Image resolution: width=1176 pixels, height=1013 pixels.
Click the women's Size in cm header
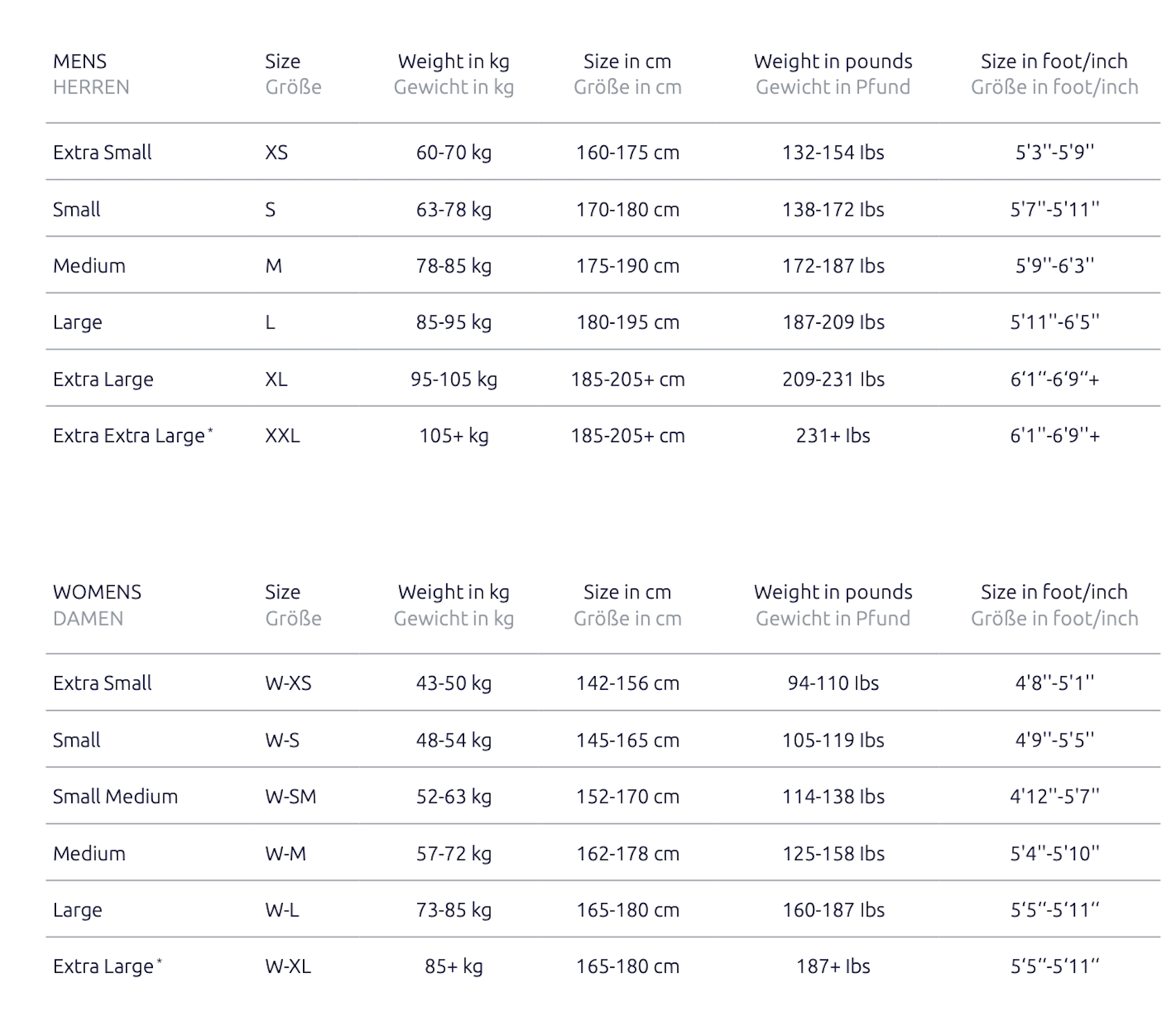tap(627, 592)
